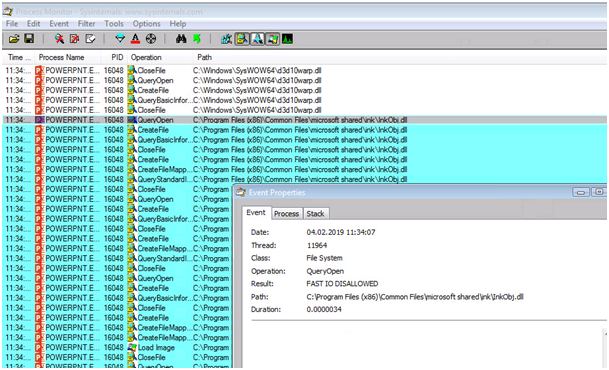
Task: Switch to the Process tab in Event Properties
Action: coord(286,214)
